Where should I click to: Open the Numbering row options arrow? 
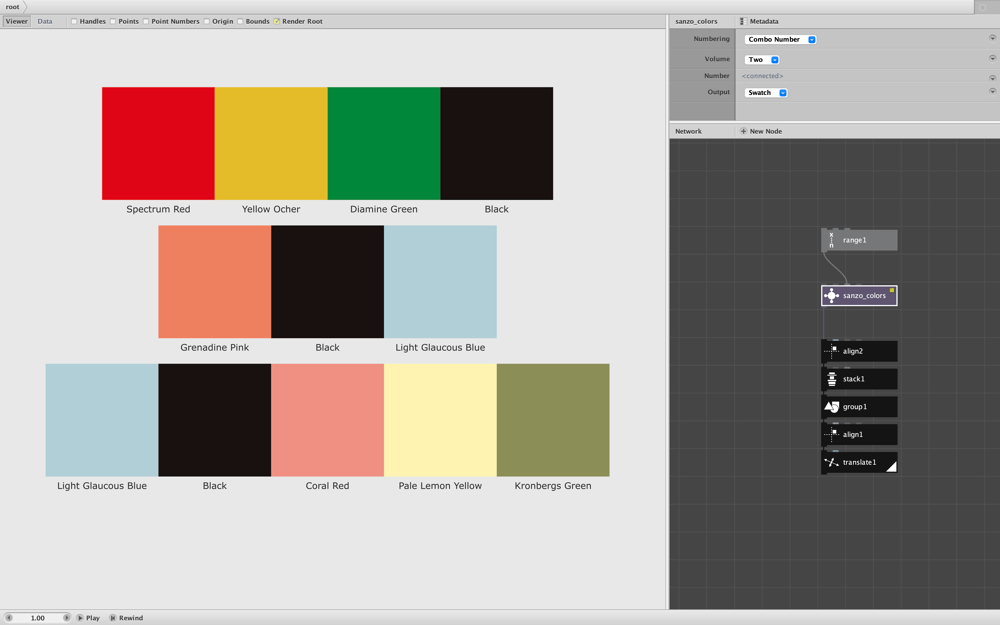tap(992, 38)
